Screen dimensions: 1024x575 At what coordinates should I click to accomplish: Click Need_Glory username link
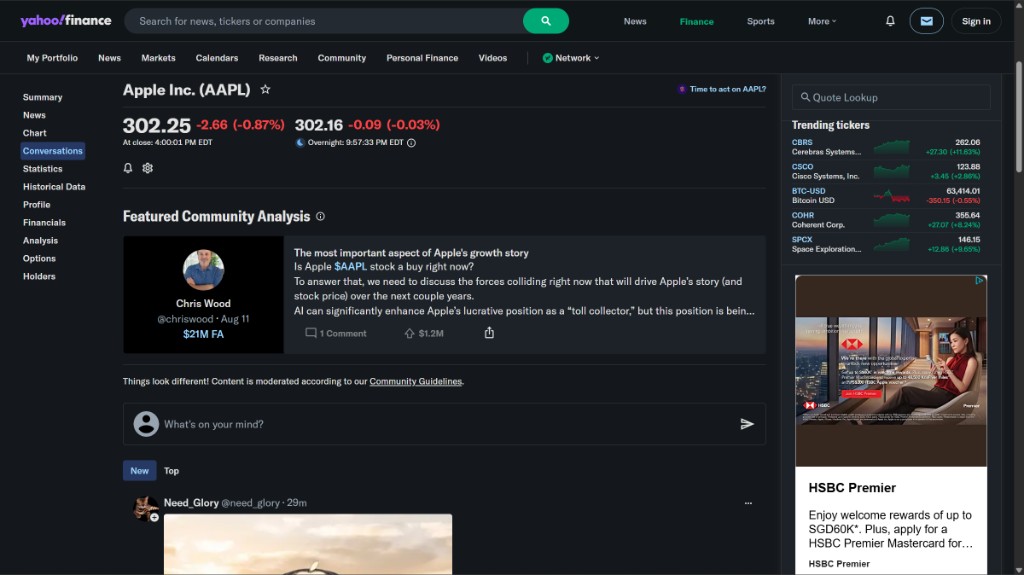[x=191, y=502]
